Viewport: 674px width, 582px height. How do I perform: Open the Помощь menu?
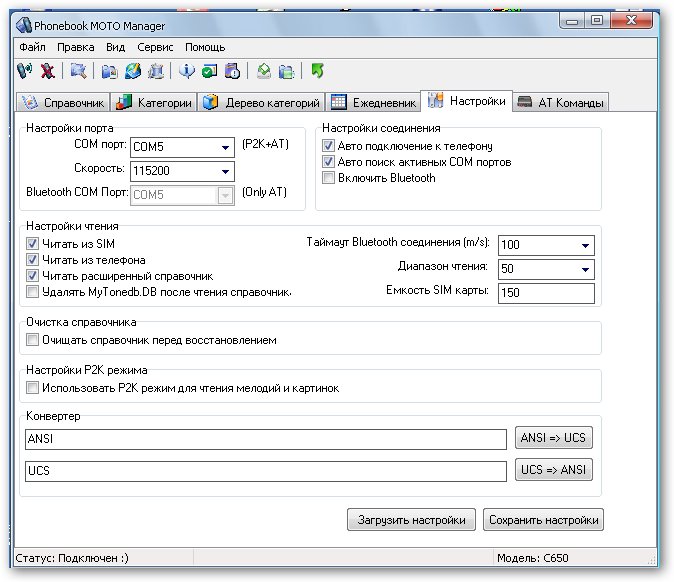[x=205, y=47]
